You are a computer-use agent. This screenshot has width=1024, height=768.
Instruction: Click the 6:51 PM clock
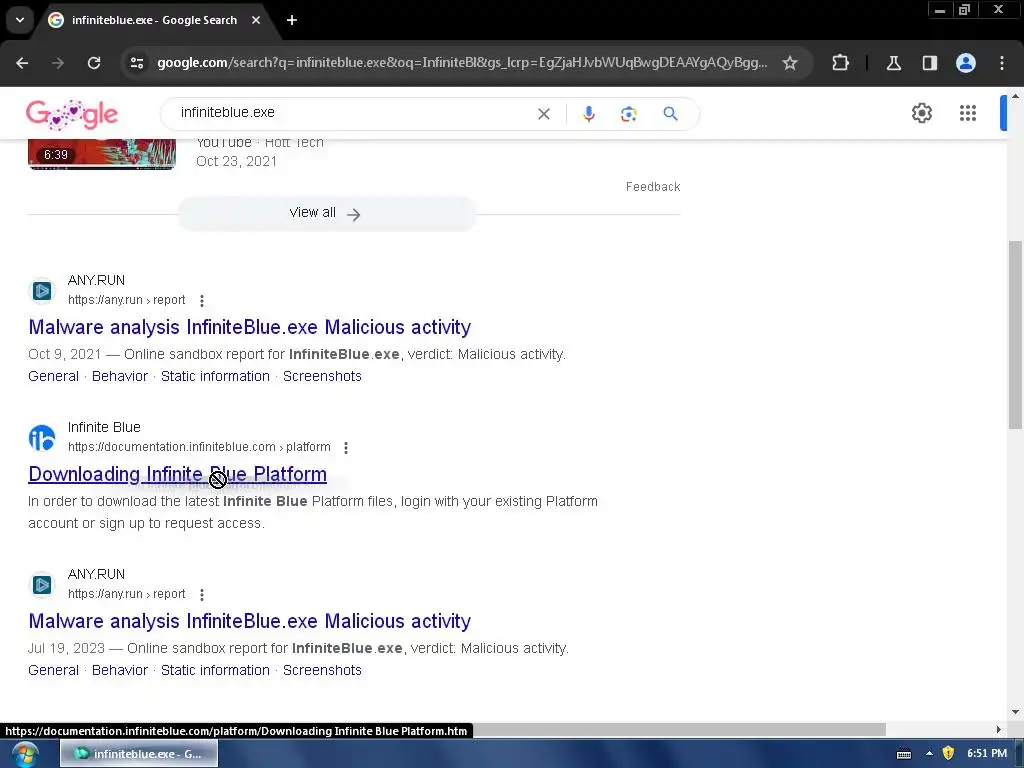tap(987, 754)
